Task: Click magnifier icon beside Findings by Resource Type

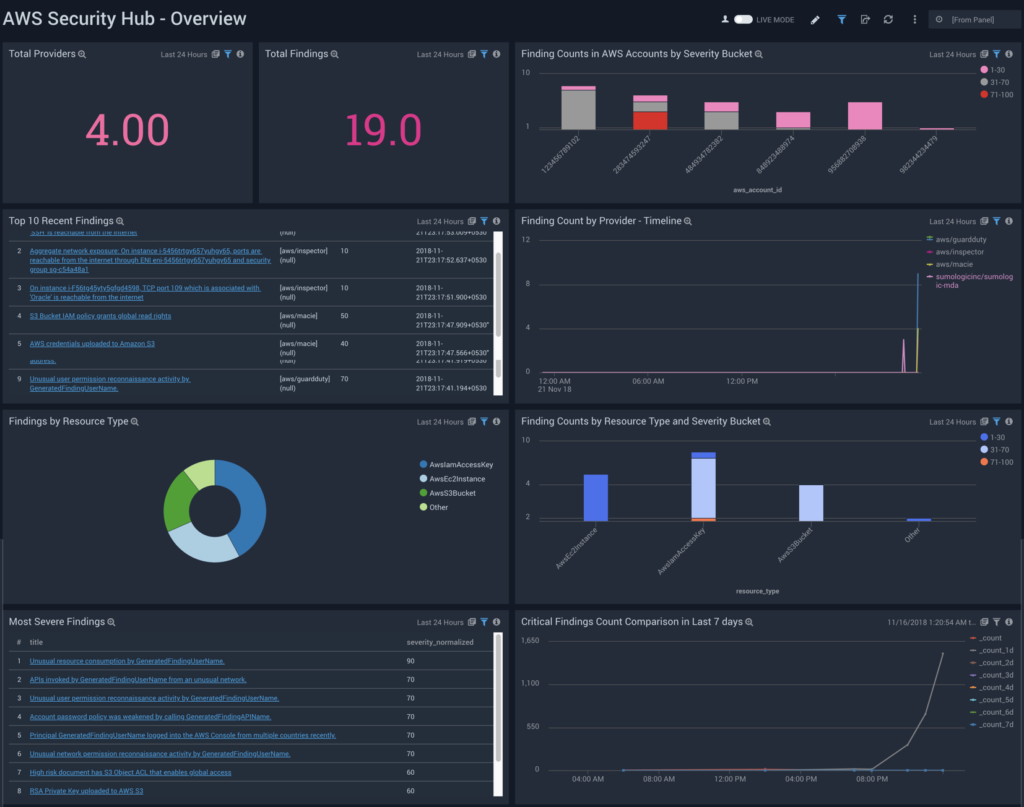Action: (135, 422)
